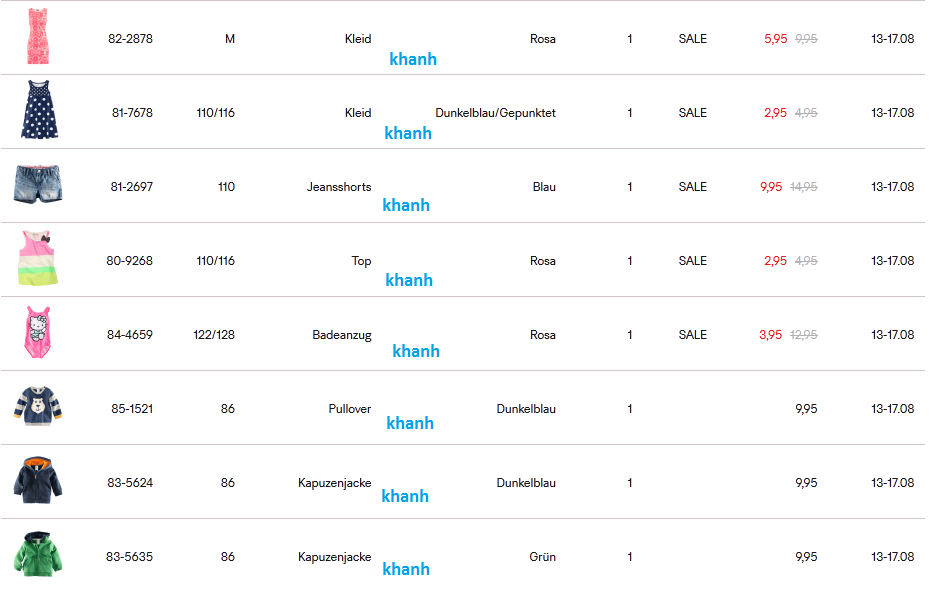
Task: Open article number 81-2697
Action: click(131, 187)
